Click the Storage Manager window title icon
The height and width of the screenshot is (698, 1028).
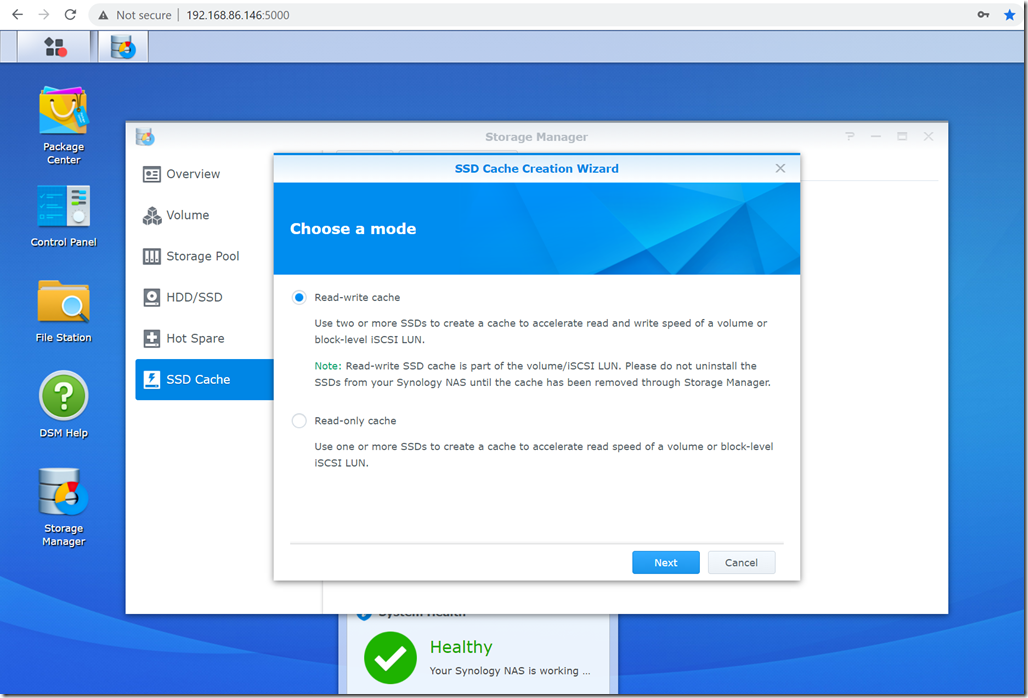tap(145, 136)
